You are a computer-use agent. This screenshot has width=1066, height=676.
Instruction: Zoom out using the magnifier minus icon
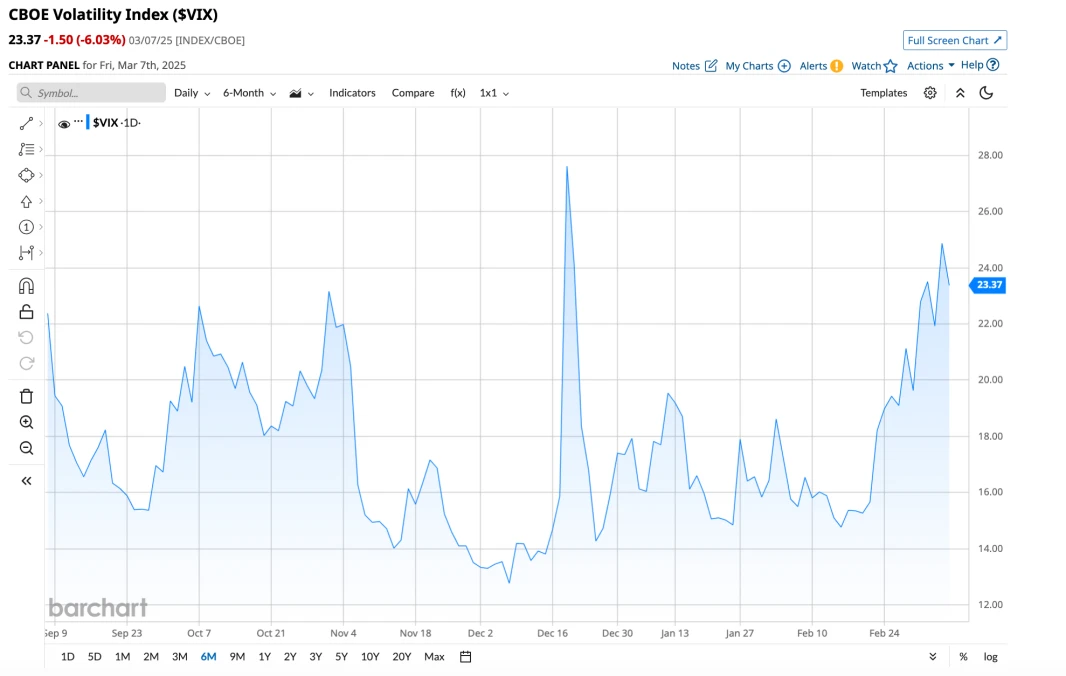tap(26, 448)
